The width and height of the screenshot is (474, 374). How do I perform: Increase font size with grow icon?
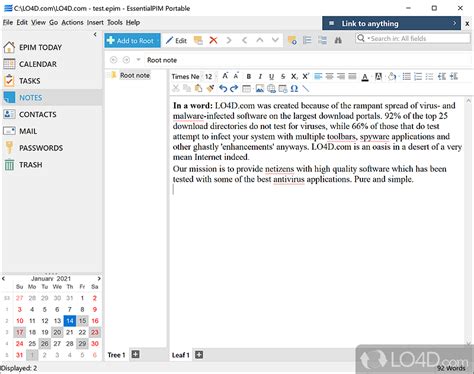coord(225,76)
